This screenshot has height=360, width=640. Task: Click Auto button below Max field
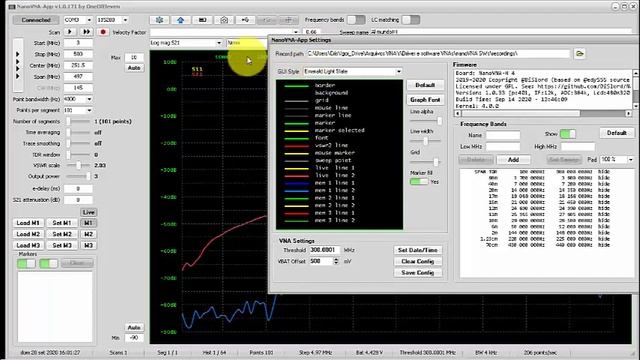(134, 68)
